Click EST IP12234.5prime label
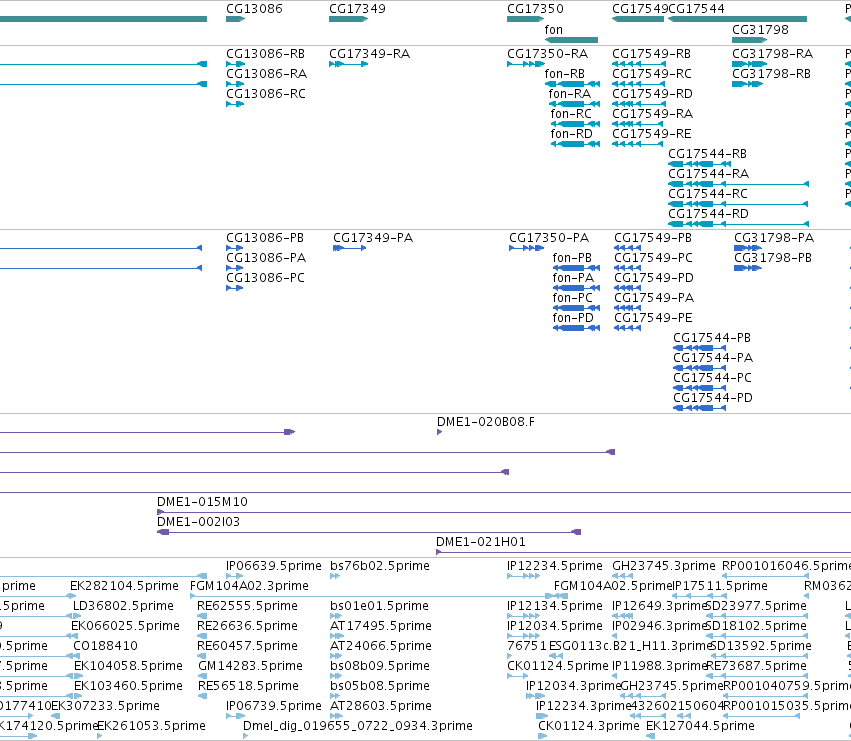Screen dimensions: 851x741 555,566
